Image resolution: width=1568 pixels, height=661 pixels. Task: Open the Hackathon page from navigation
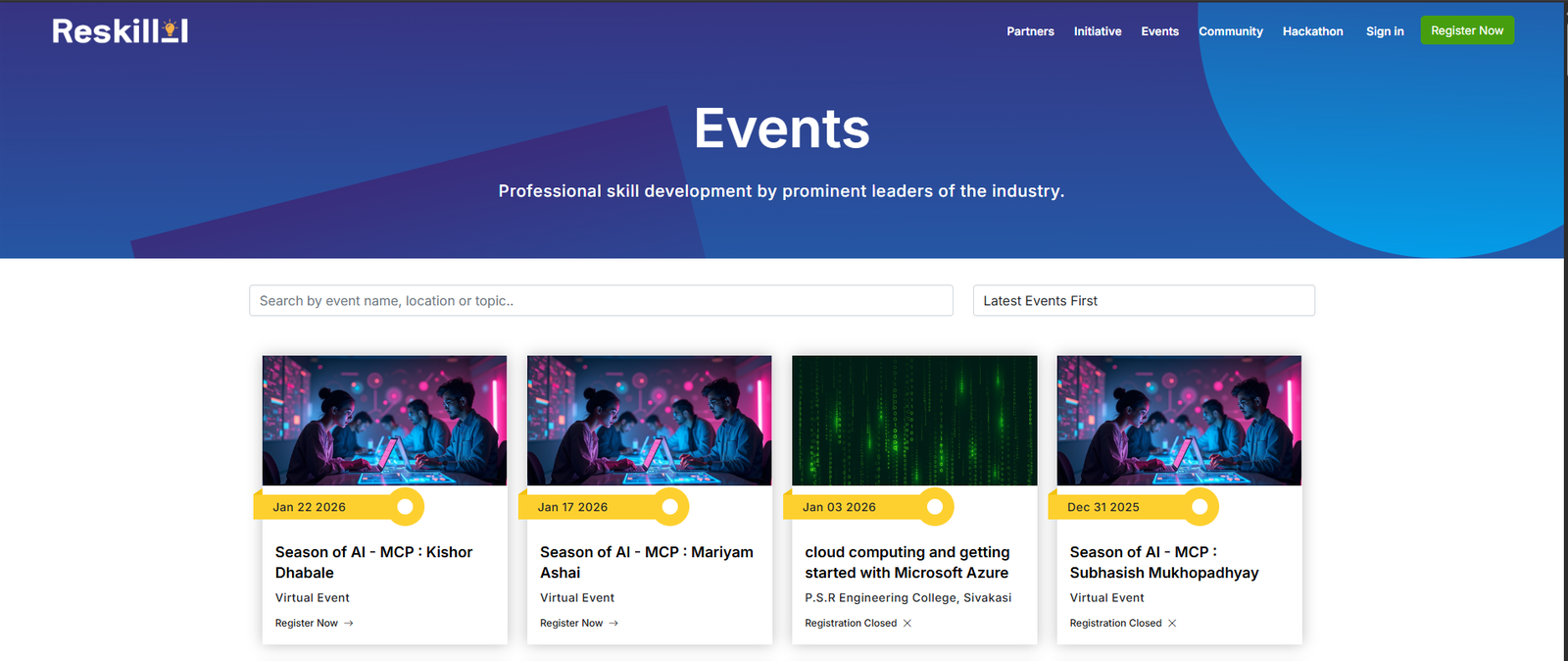[1312, 31]
